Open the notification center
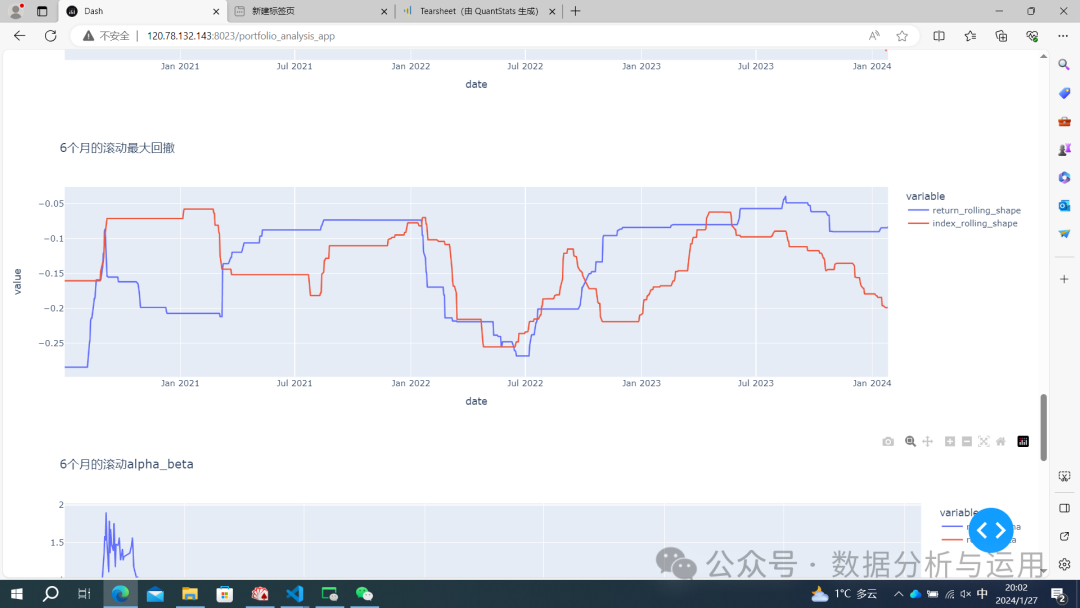 pyautogui.click(x=1059, y=594)
